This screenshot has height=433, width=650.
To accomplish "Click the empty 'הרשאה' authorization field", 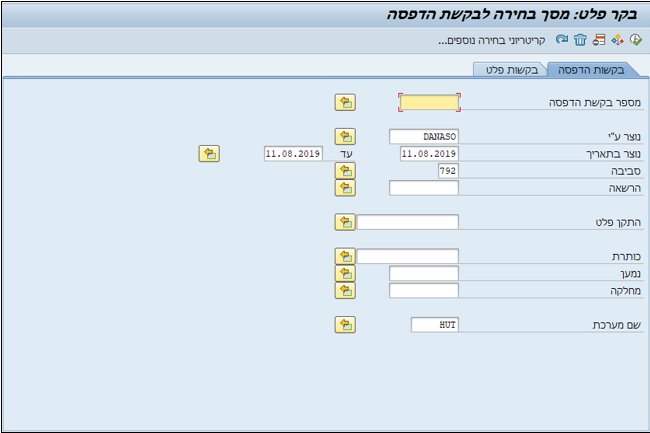I will (424, 188).
